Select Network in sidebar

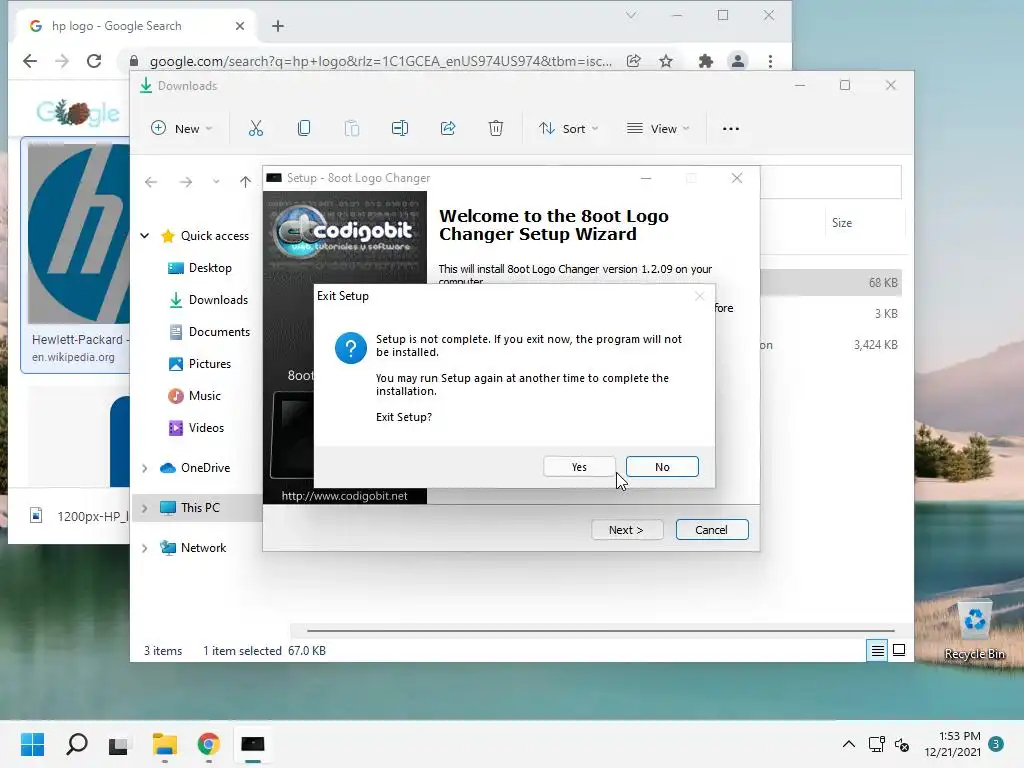tap(193, 548)
